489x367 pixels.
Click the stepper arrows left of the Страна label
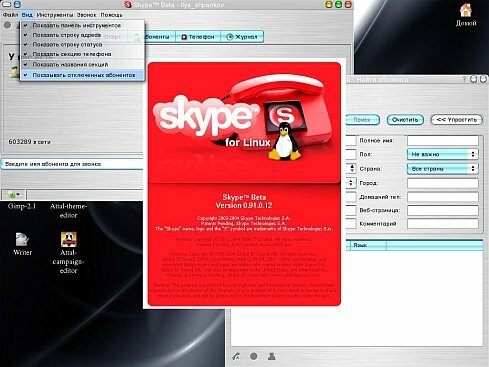pyautogui.click(x=352, y=168)
